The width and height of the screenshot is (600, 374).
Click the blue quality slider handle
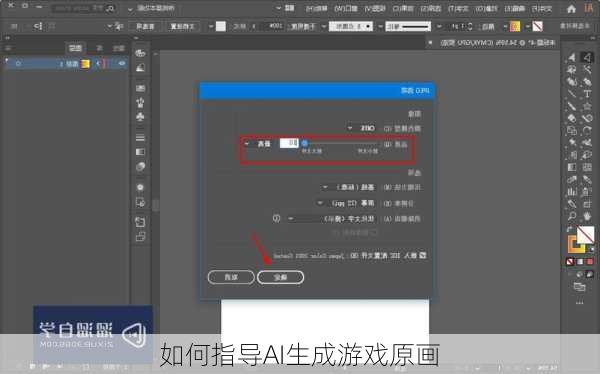[305, 144]
